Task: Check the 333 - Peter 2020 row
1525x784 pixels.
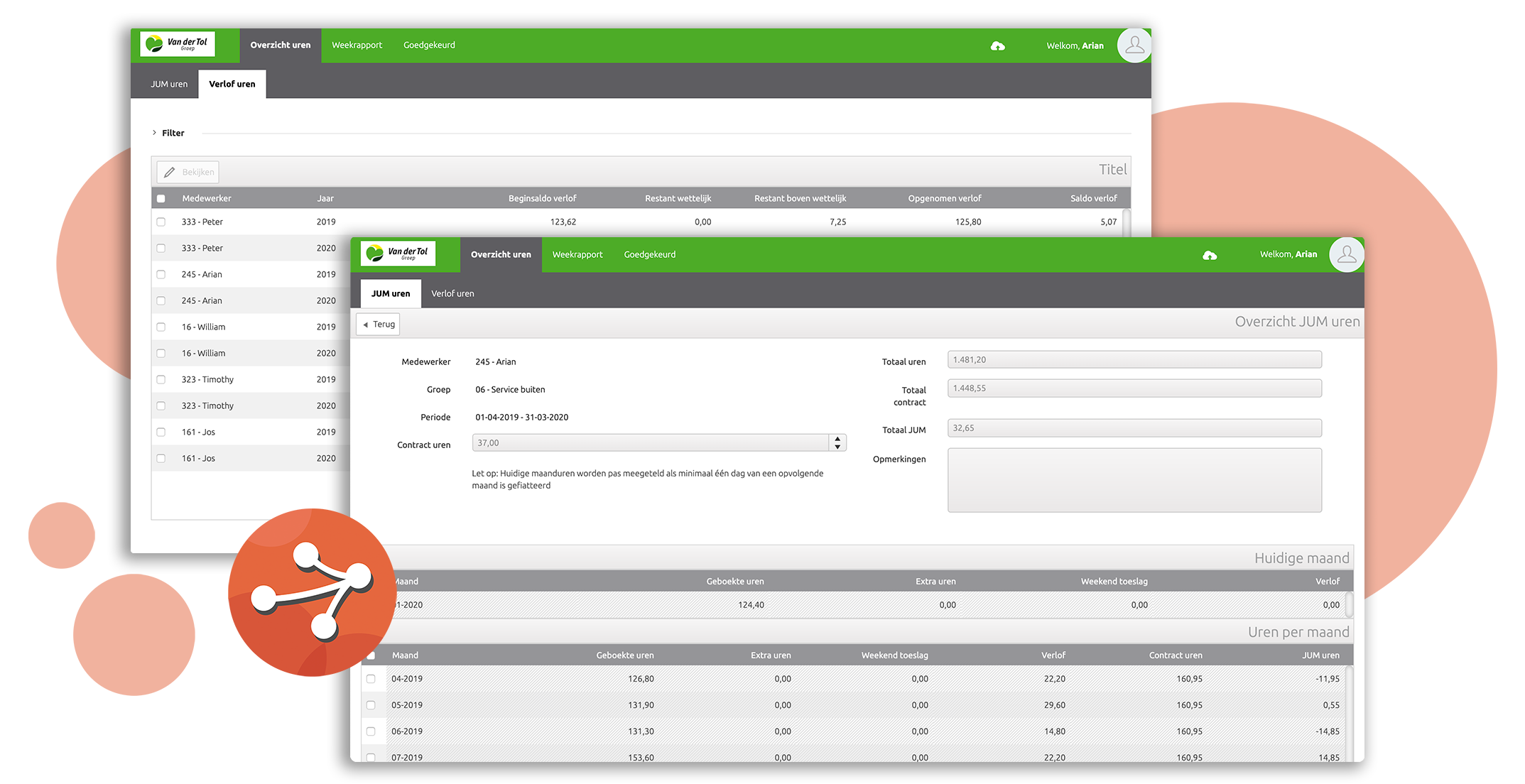Action: 161,249
